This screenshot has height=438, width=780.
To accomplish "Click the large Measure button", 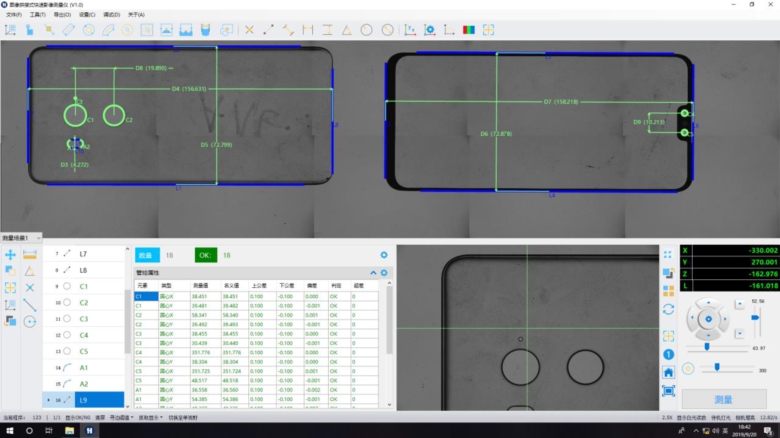I will (x=724, y=399).
